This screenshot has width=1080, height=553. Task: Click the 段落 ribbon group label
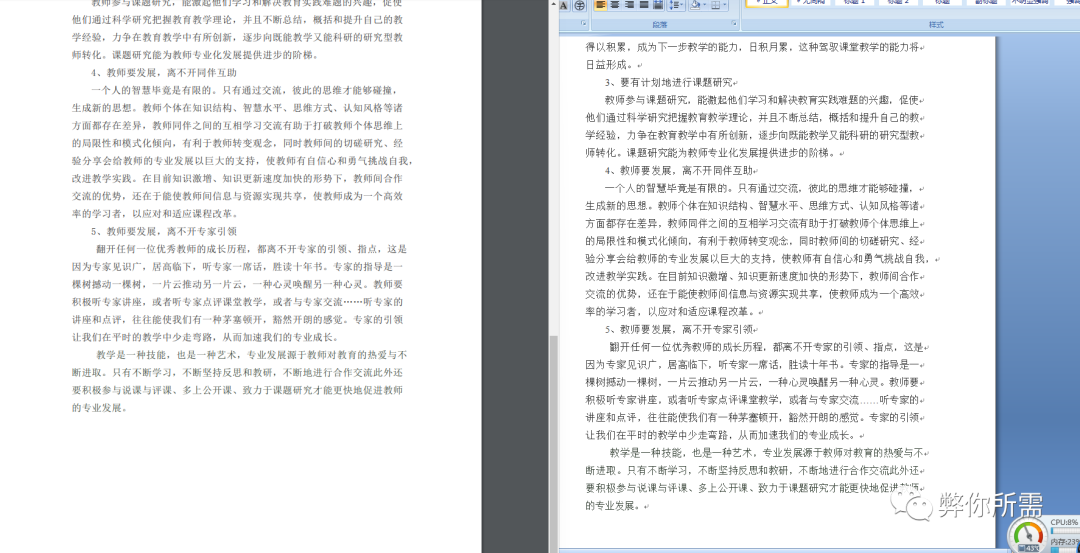660,25
